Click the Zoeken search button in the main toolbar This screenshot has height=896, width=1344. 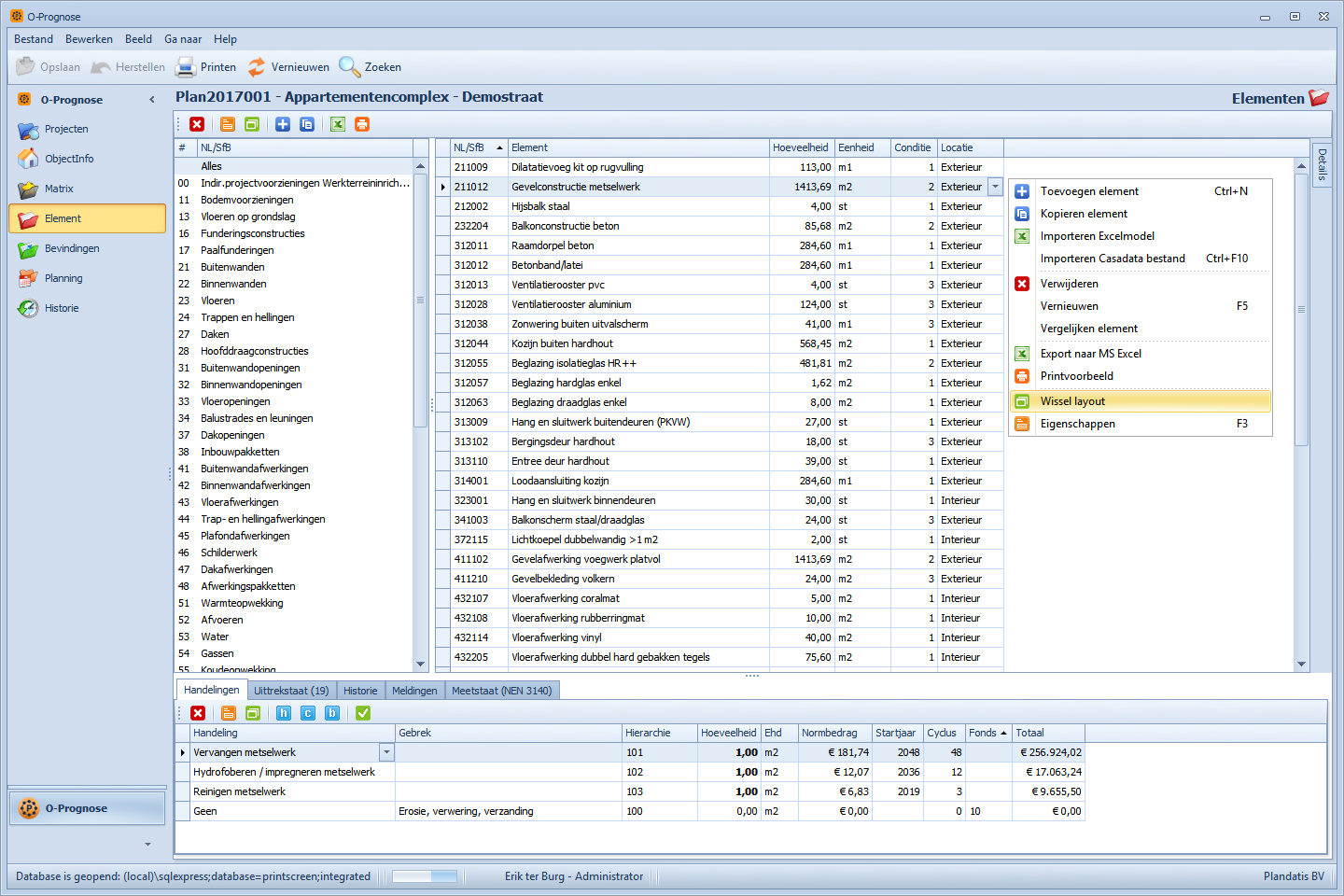371,67
